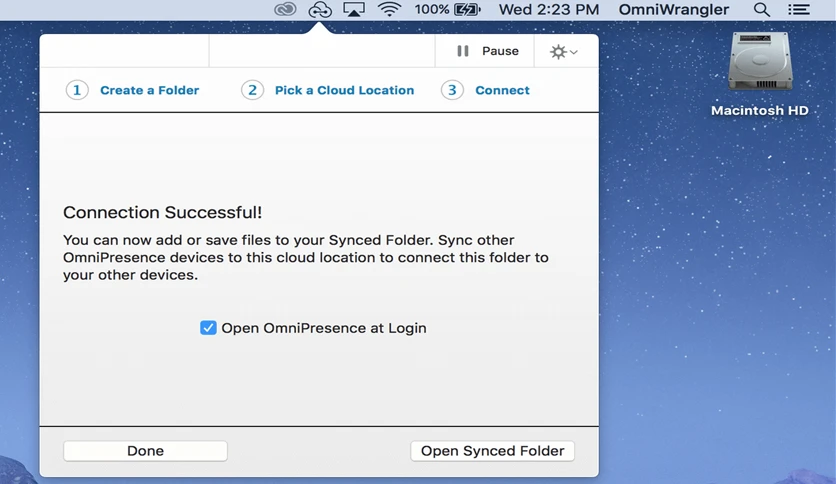Screen dimensions: 836x484
Task: Go to step 2 Pick a Cloud Location
Action: [x=327, y=90]
